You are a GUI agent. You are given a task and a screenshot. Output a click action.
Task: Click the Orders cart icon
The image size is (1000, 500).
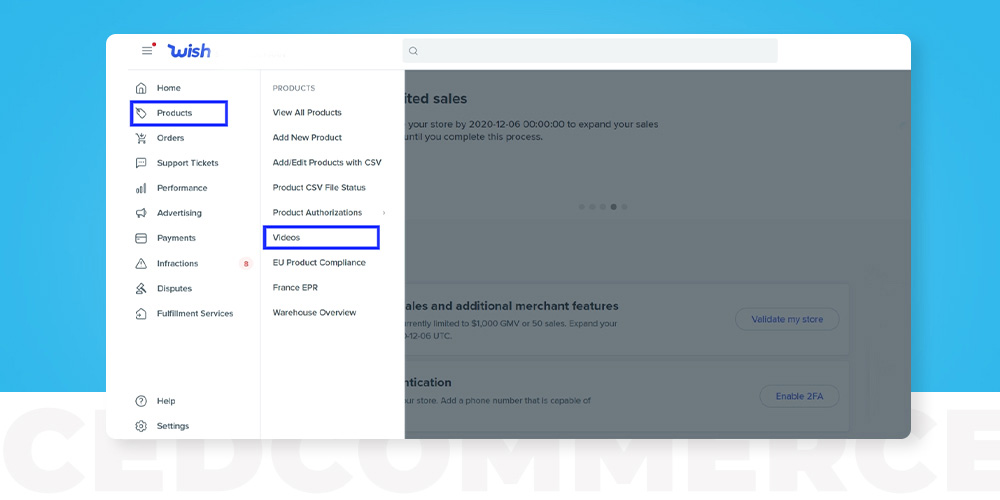point(141,138)
